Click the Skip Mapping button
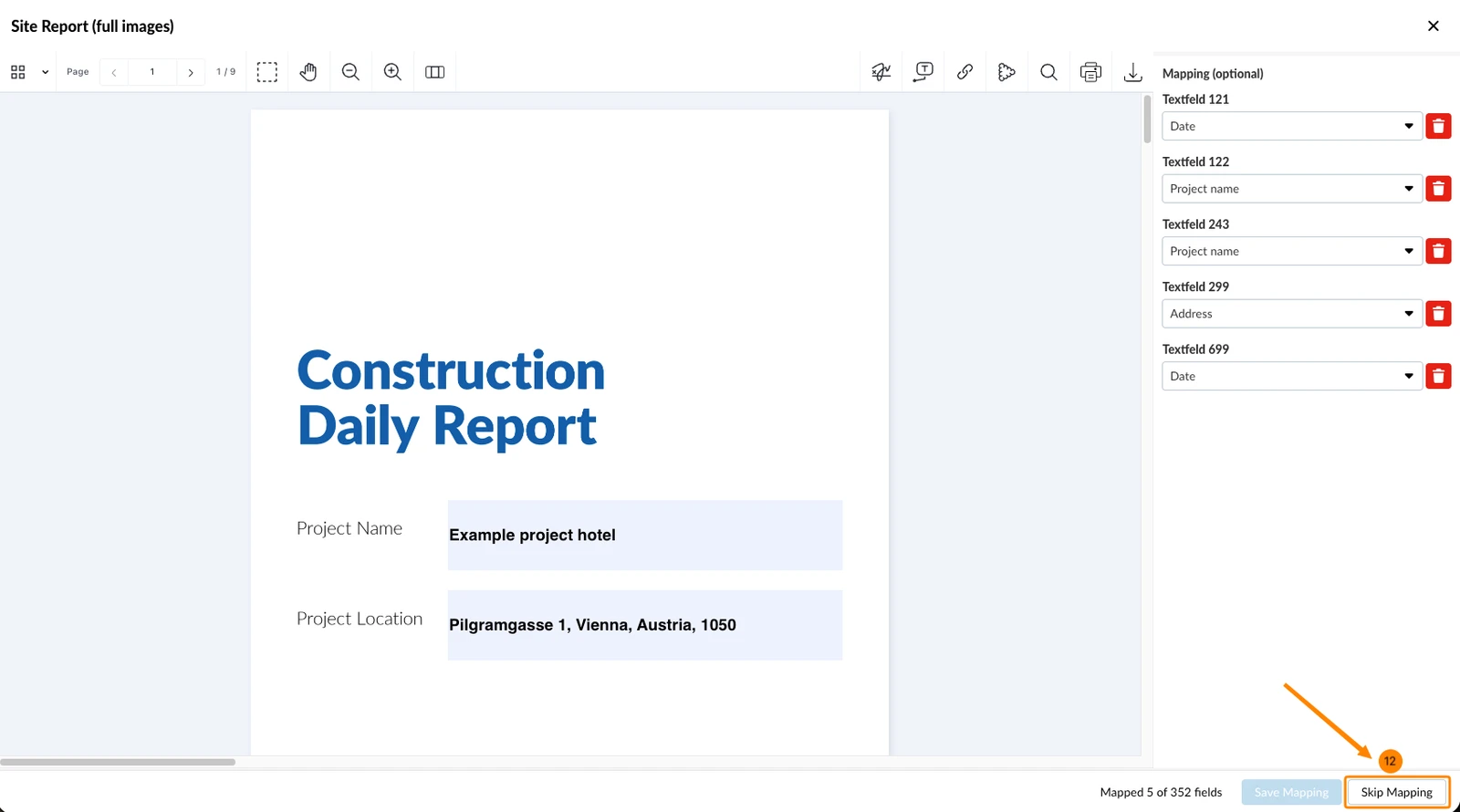Image resolution: width=1460 pixels, height=812 pixels. [x=1396, y=792]
